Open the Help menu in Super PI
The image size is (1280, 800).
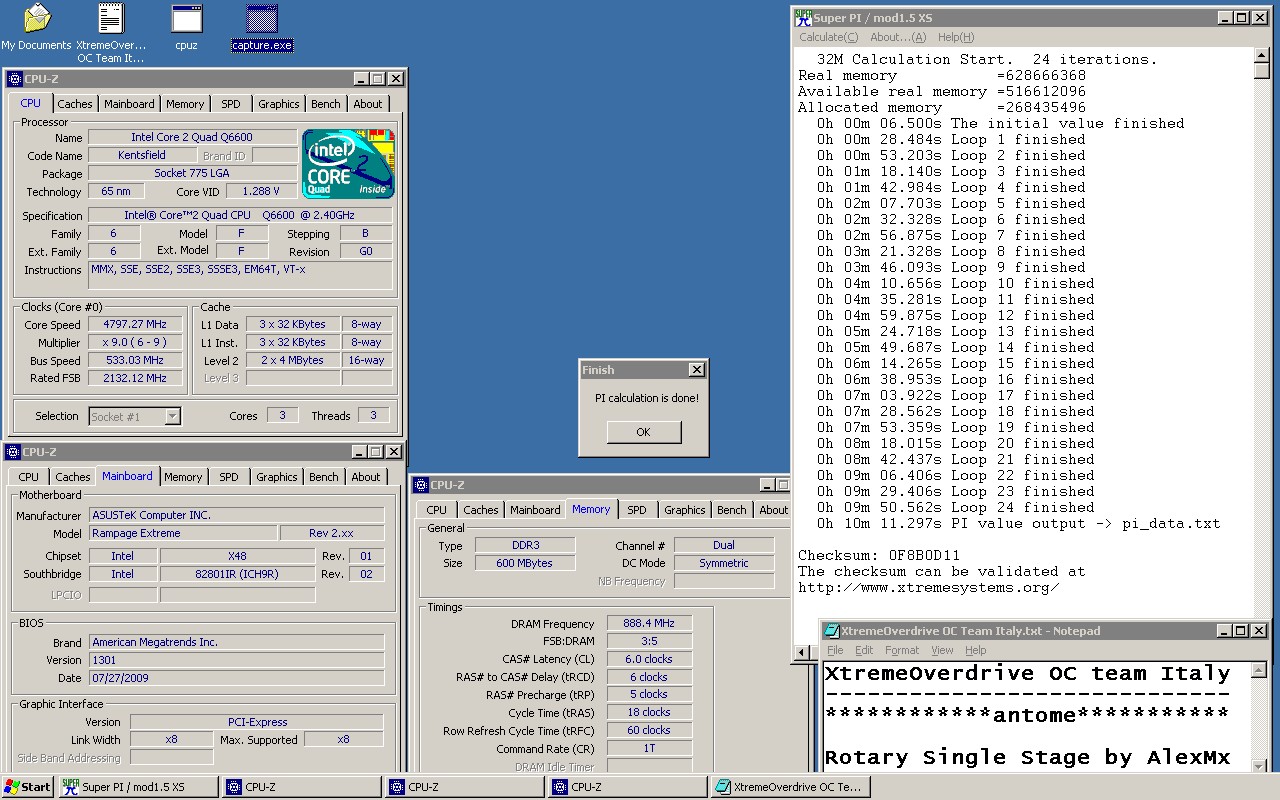[x=956, y=37]
